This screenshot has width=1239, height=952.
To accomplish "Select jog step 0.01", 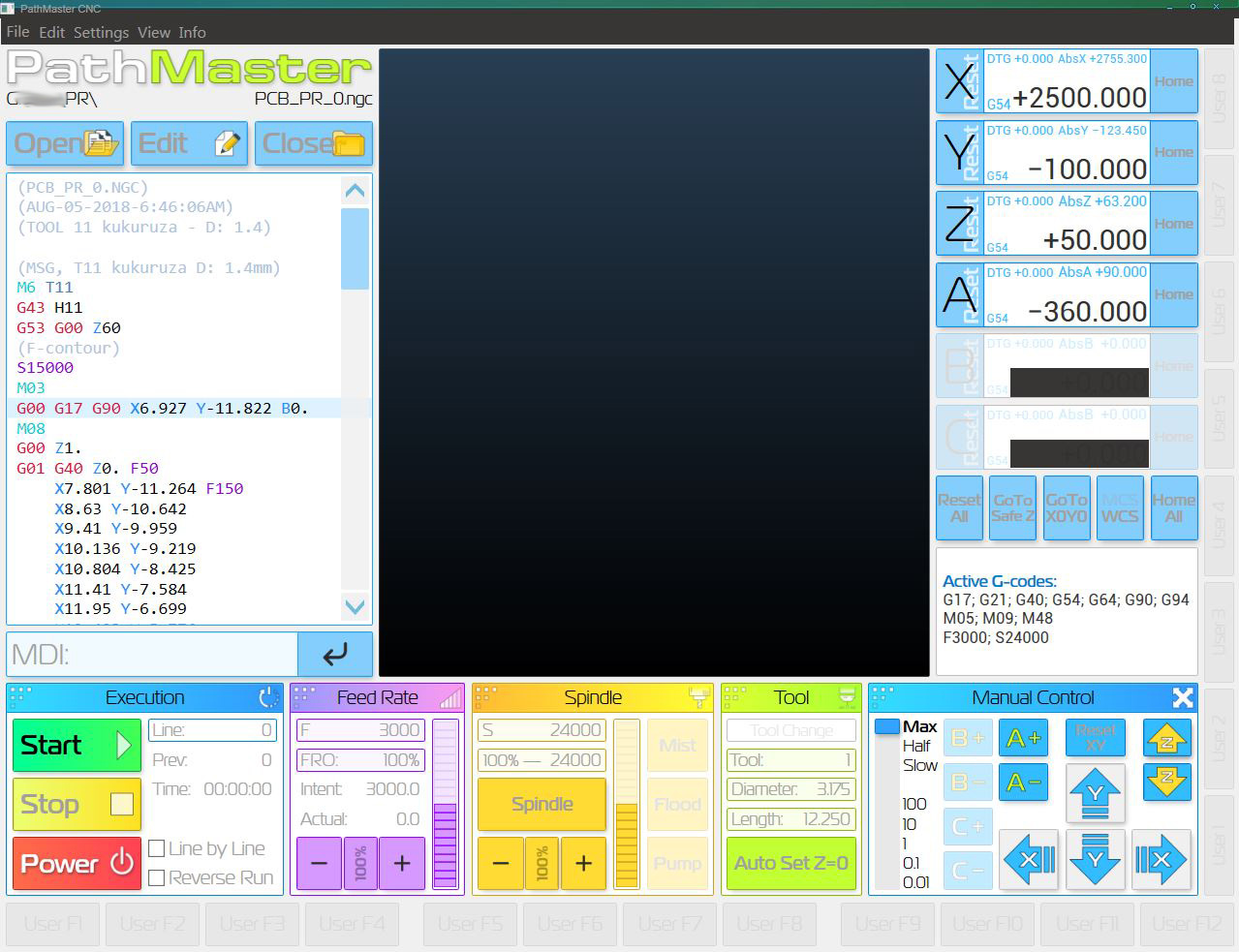I will [x=916, y=882].
